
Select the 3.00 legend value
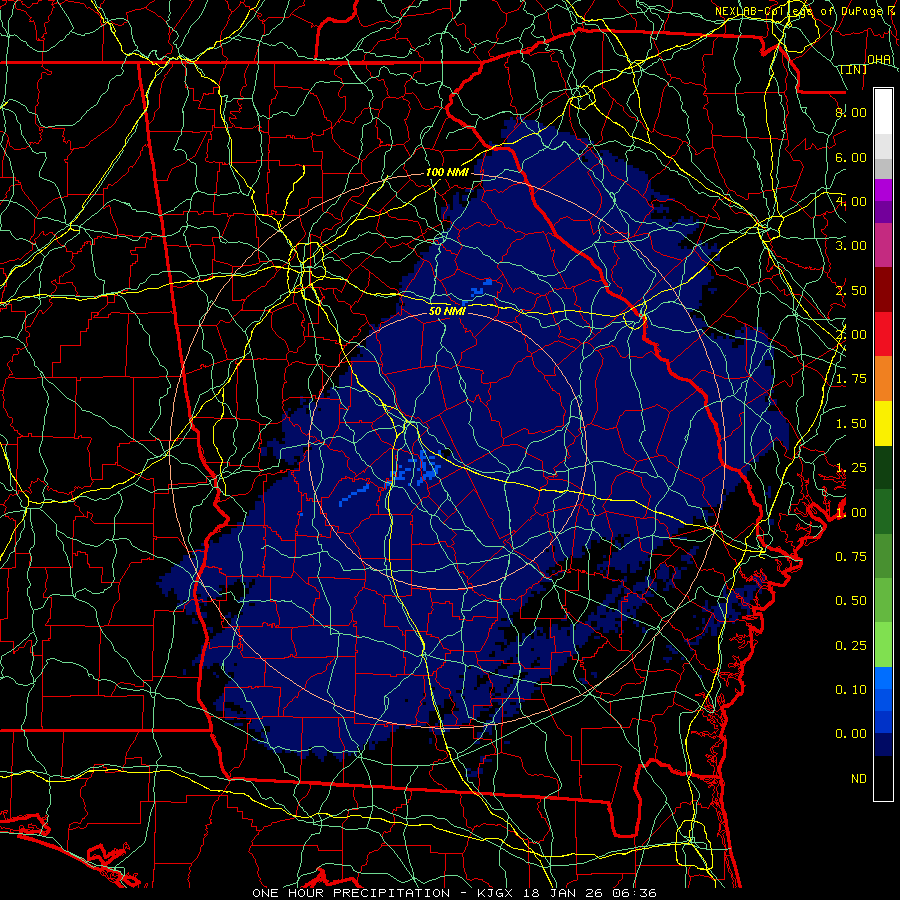coord(851,246)
